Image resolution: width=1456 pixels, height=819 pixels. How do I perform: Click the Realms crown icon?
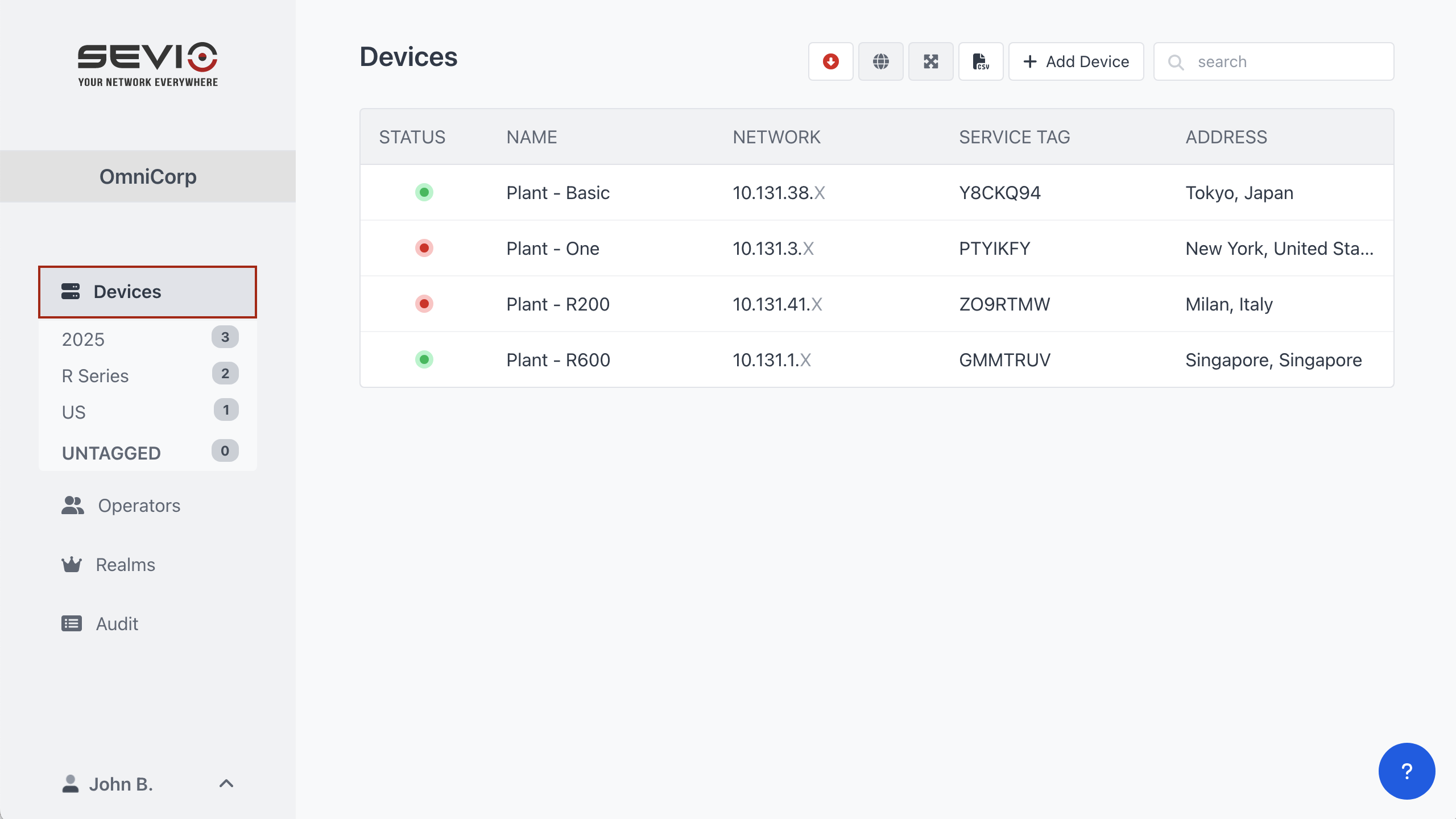(x=72, y=565)
